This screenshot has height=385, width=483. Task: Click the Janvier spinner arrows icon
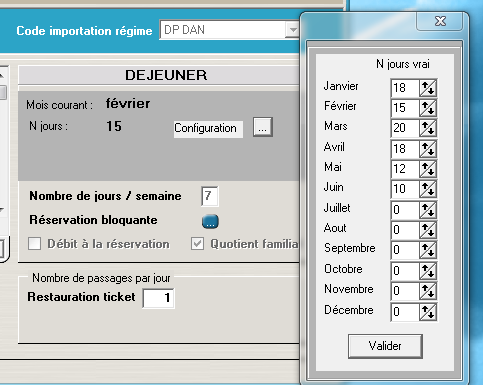coord(428,88)
